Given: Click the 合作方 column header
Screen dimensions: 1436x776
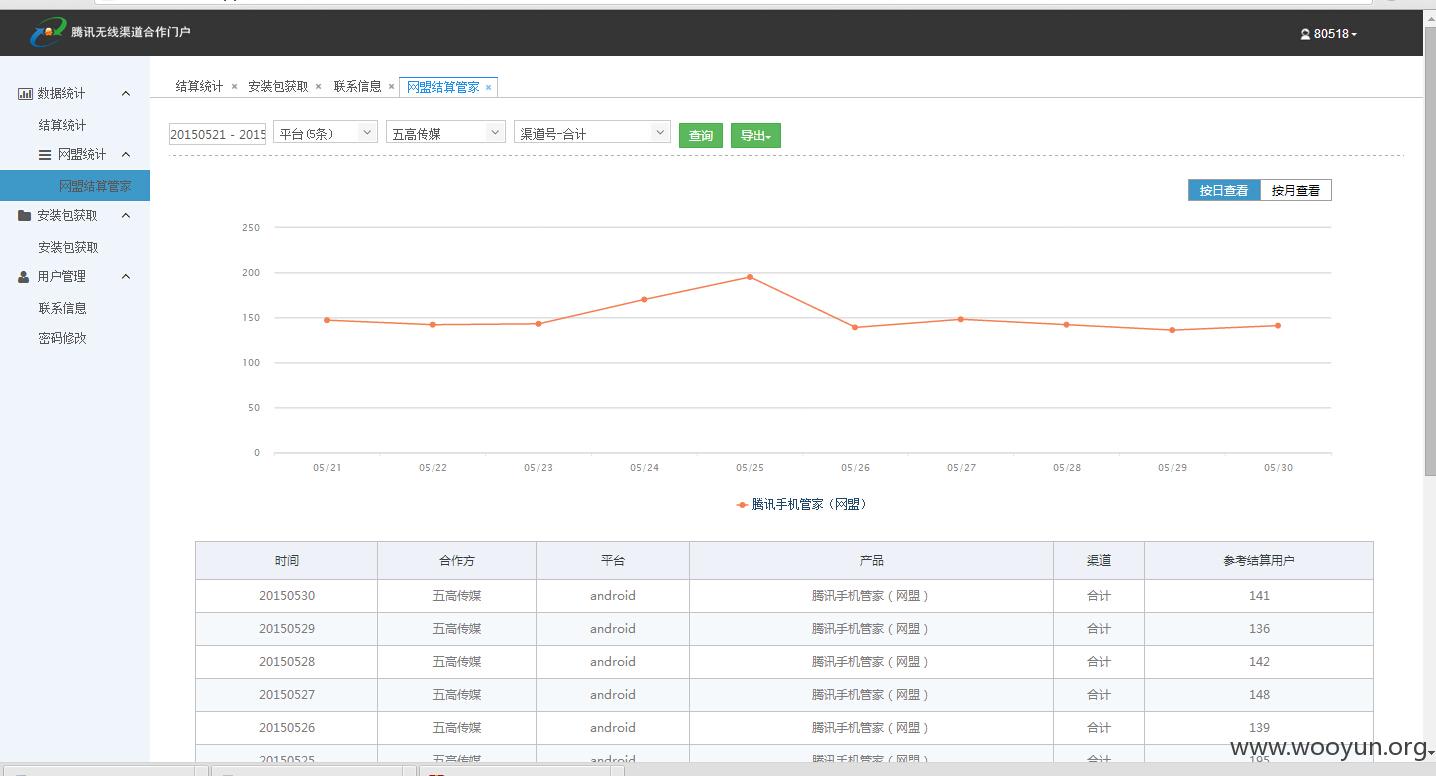Looking at the screenshot, I should click(457, 560).
